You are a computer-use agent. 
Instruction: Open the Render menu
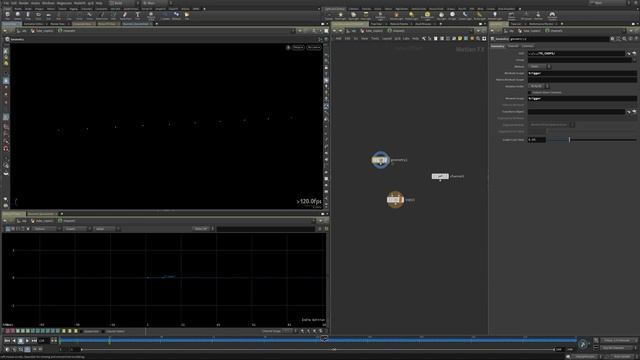pos(24,3)
